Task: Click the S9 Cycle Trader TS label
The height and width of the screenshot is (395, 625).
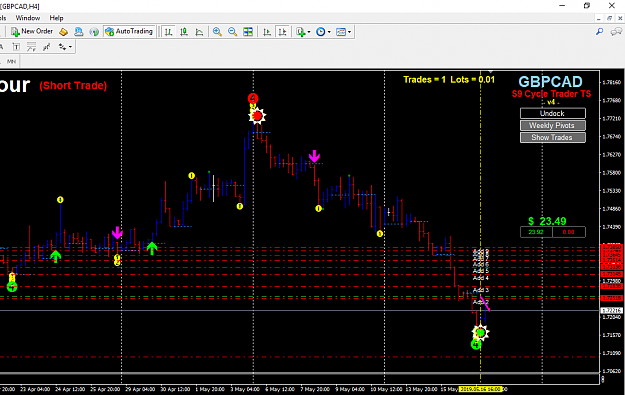Action: coord(552,94)
